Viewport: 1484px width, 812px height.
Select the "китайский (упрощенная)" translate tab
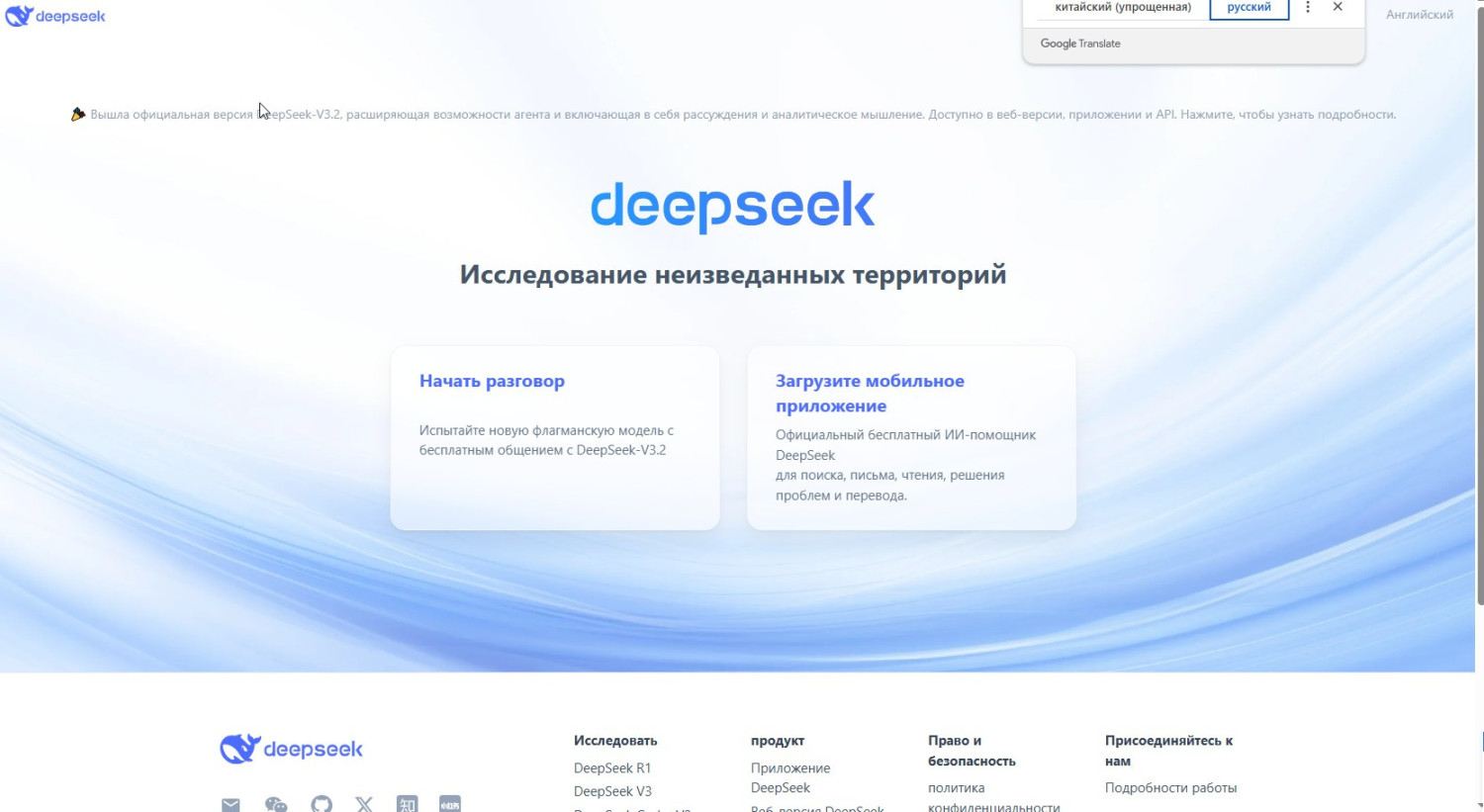[x=1123, y=8]
